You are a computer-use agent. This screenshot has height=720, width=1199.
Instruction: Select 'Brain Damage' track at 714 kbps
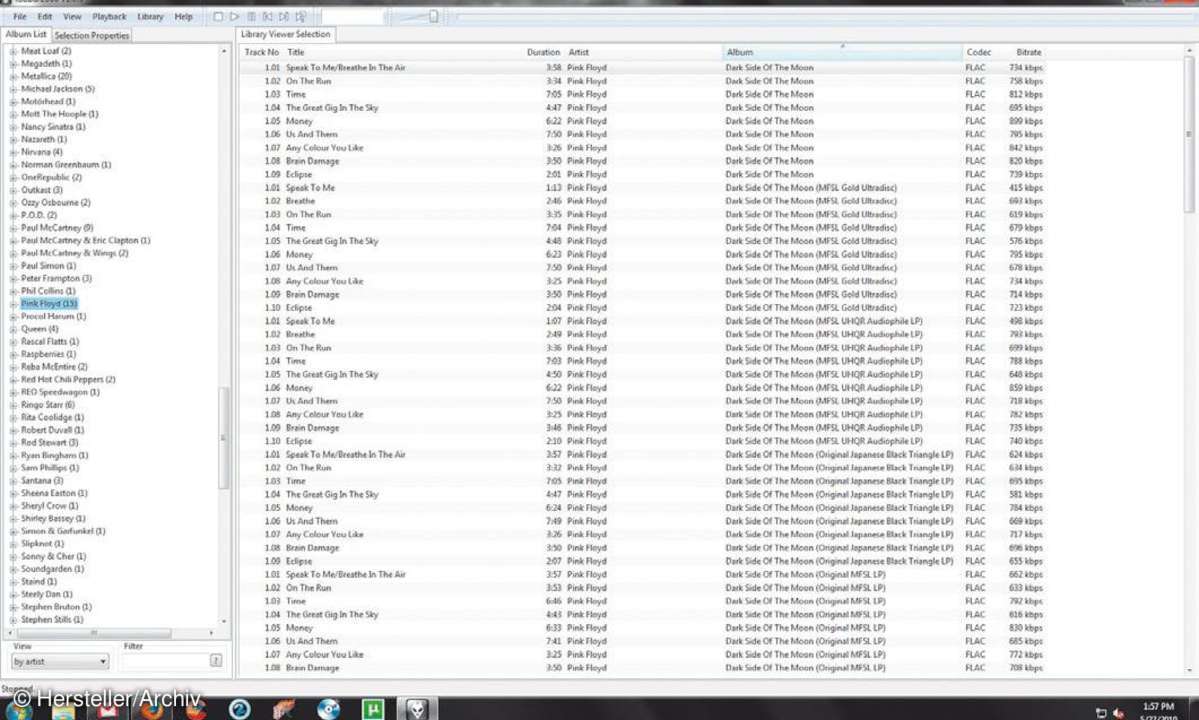[642, 294]
